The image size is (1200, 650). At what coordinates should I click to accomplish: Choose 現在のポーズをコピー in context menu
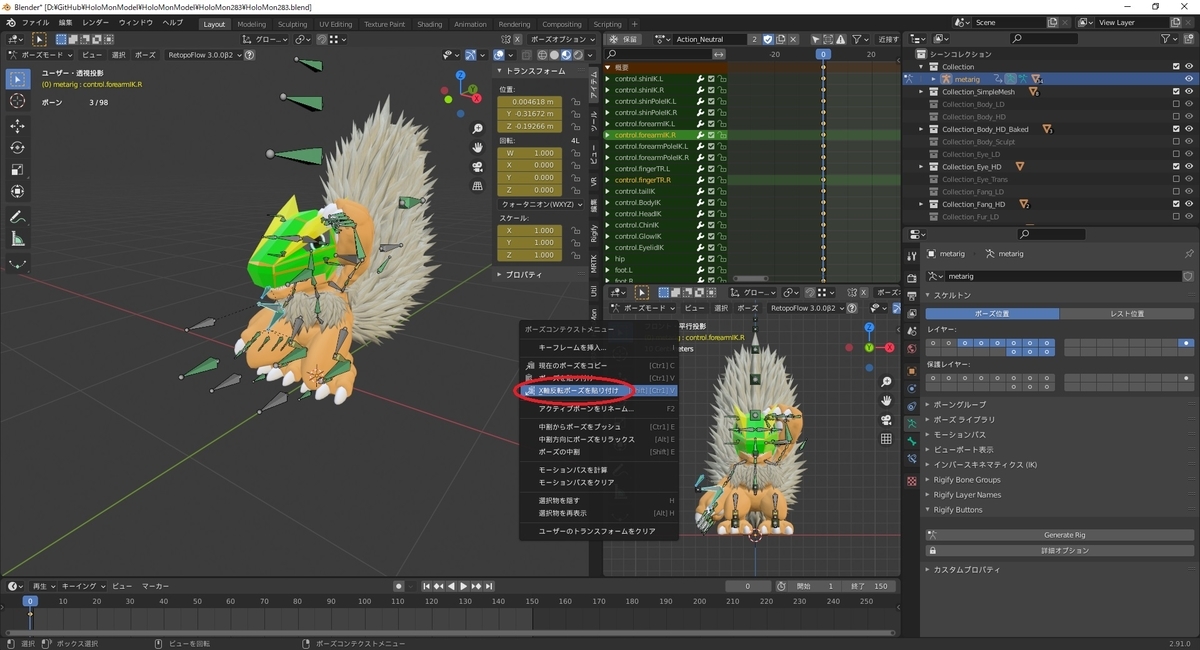coord(598,365)
